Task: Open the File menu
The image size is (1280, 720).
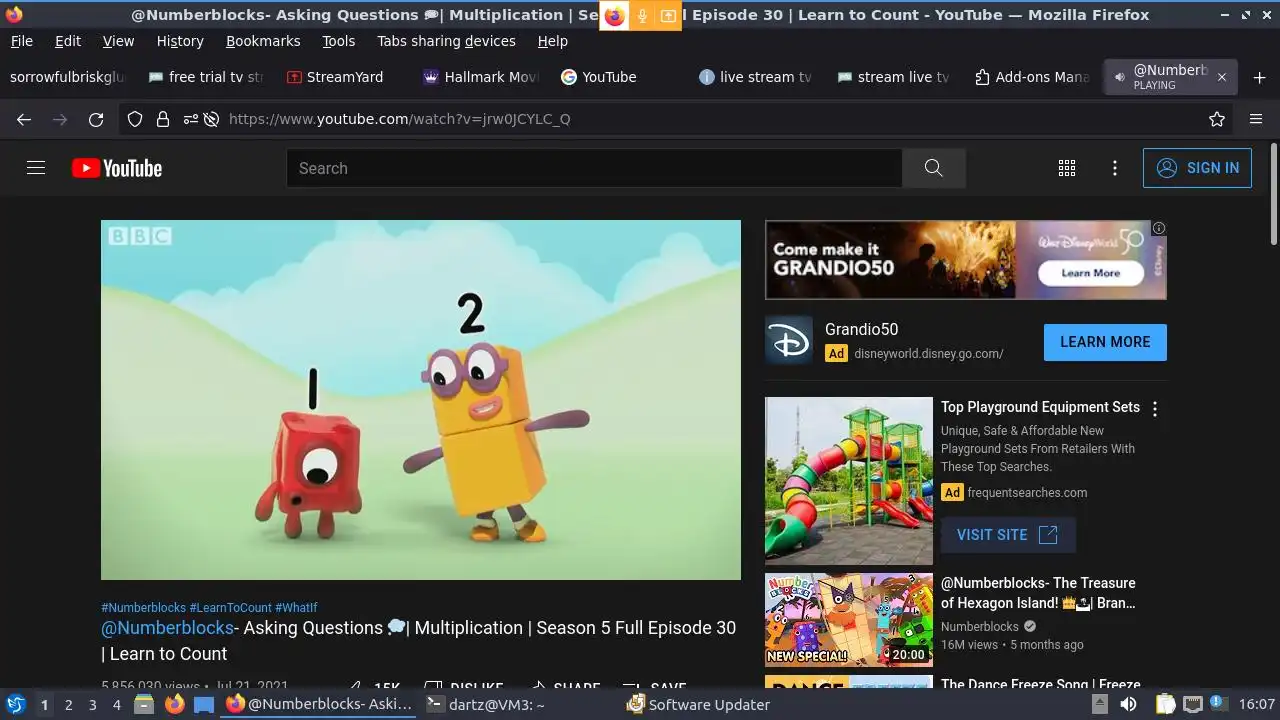Action: (x=21, y=41)
